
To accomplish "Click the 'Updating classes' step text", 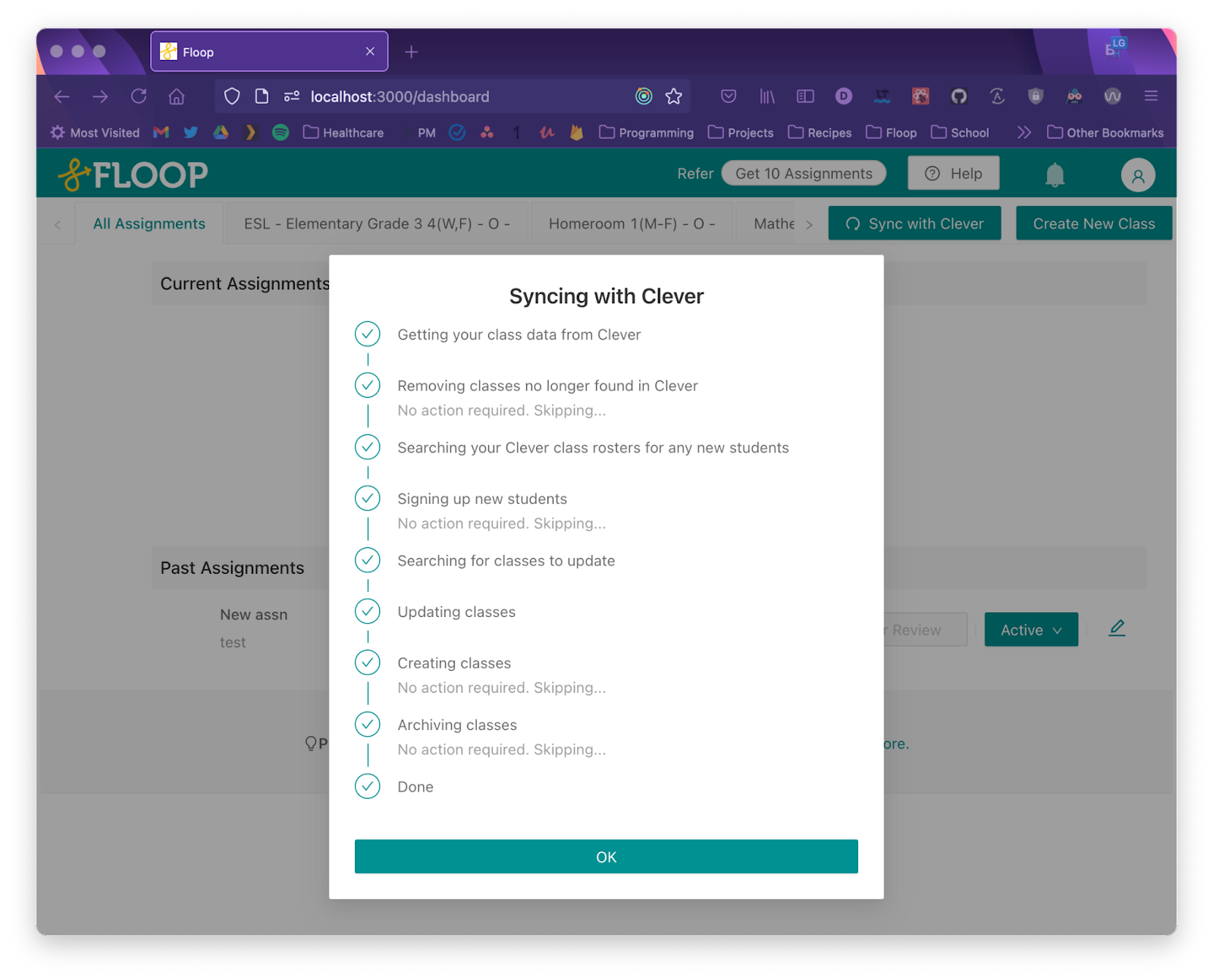I will (456, 612).
